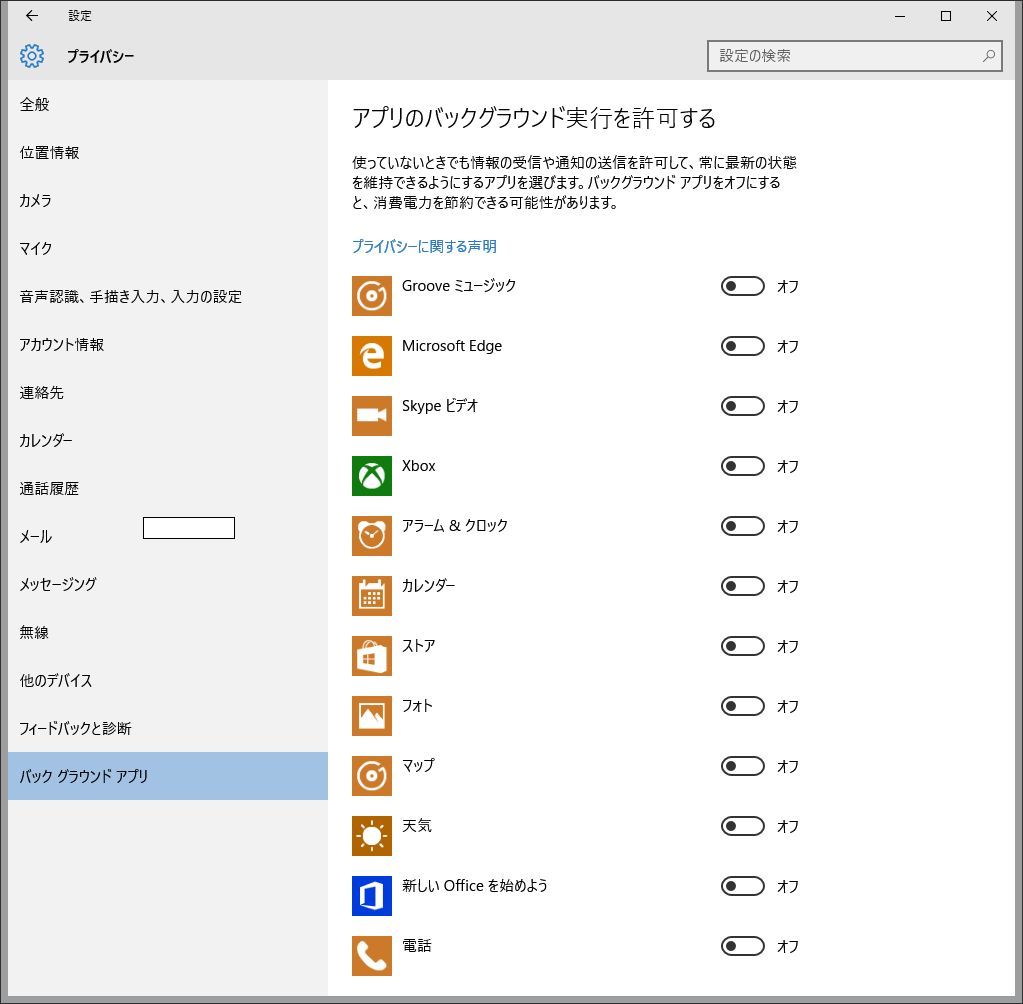The image size is (1023, 1004).
Task: Click the プライバシー header title
Action: click(100, 57)
